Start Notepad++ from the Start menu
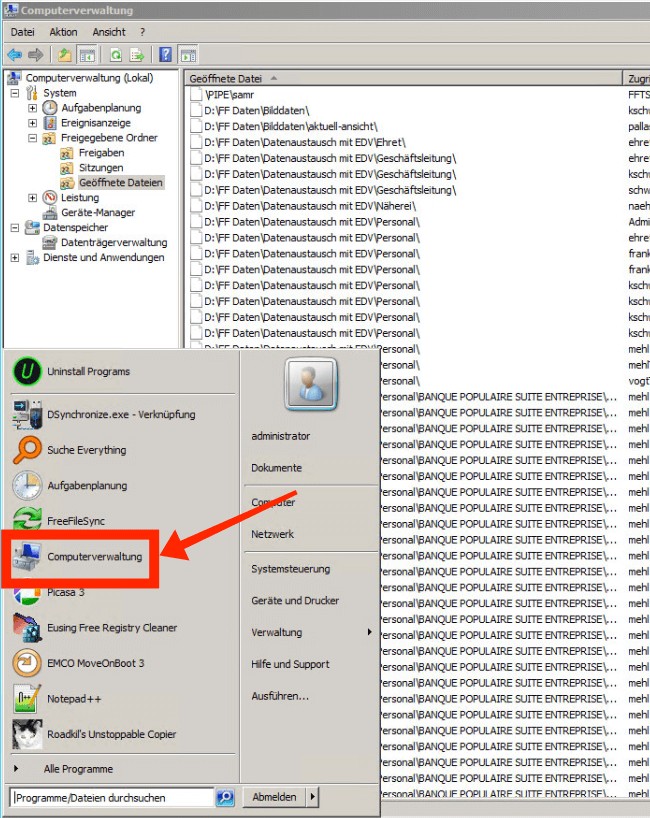The height and width of the screenshot is (818, 650). coord(74,699)
